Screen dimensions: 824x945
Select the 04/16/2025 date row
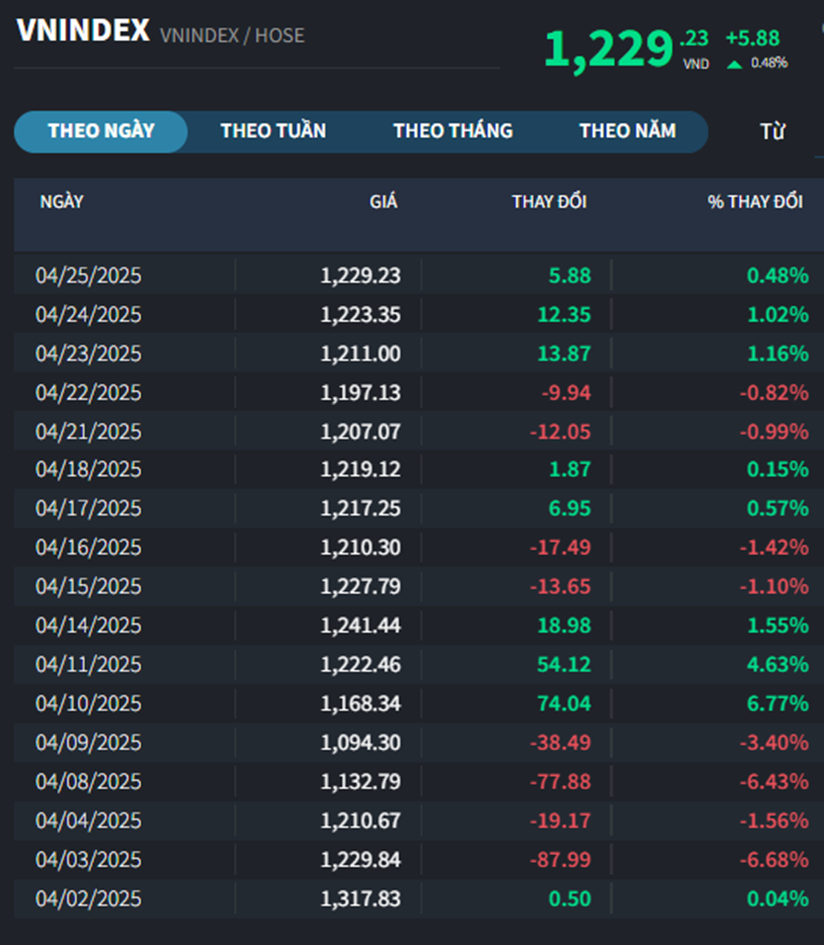tap(89, 548)
